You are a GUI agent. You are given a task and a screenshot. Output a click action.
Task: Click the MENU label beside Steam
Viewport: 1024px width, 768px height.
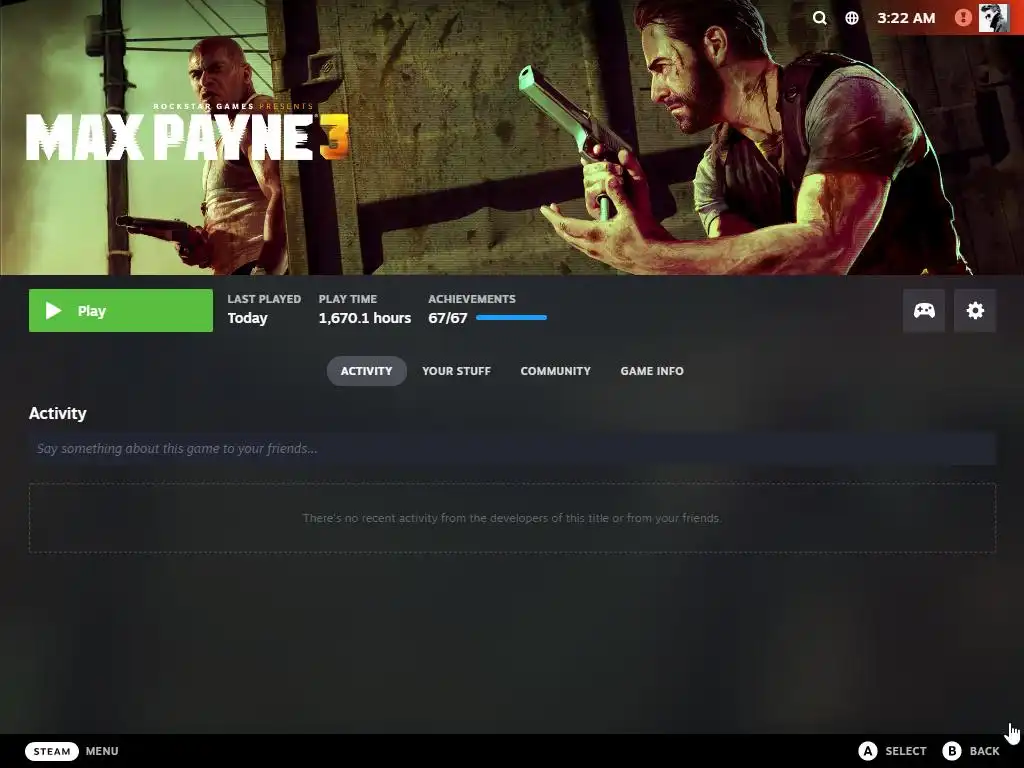tap(102, 751)
